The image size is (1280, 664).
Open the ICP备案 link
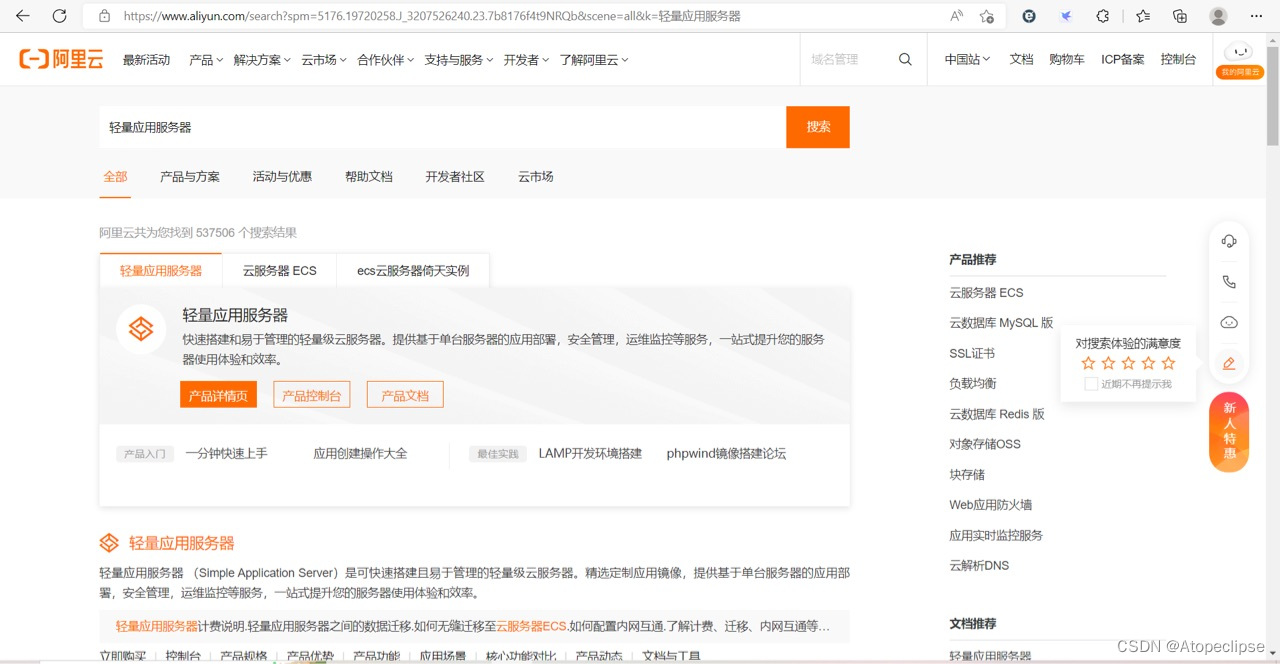(x=1123, y=60)
